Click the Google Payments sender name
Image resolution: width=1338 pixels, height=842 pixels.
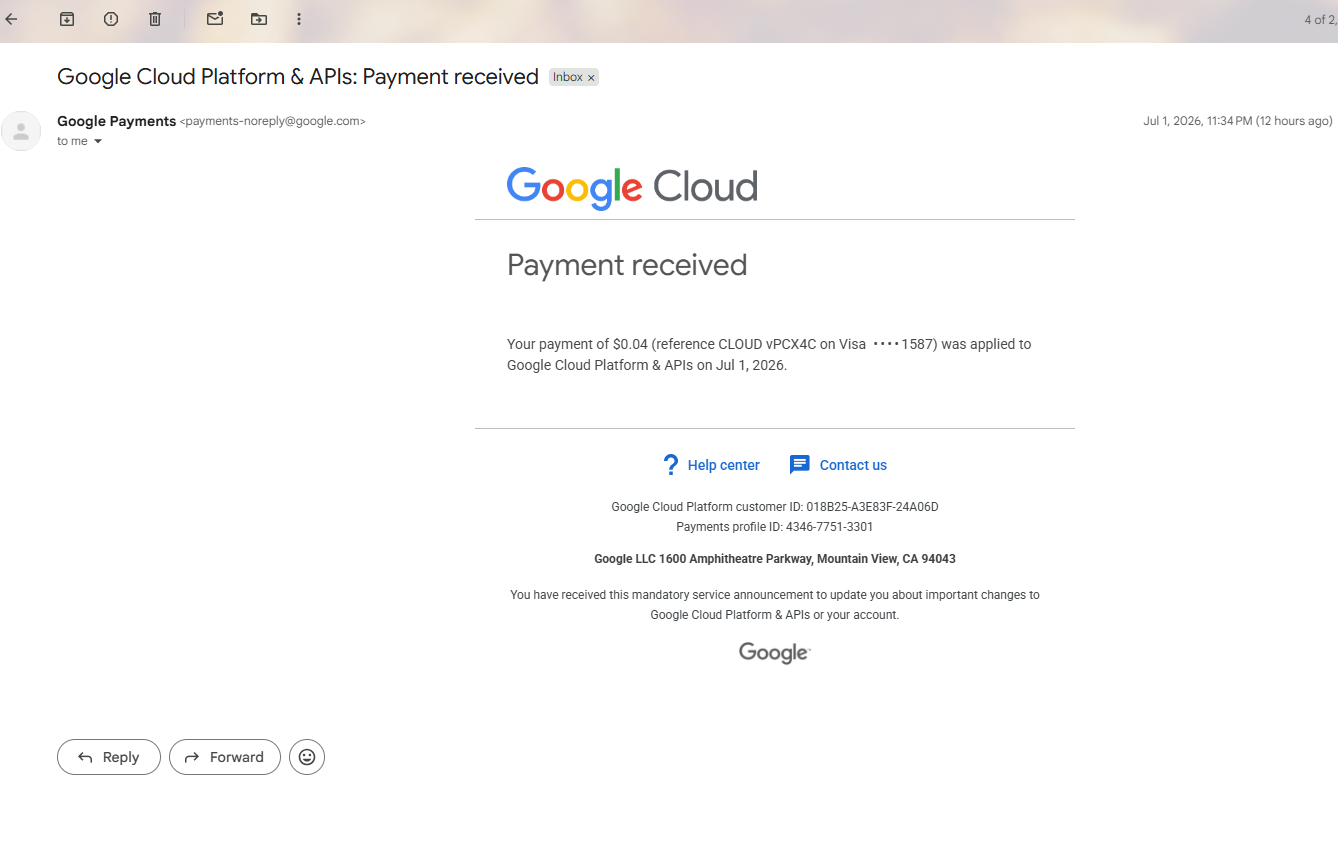coord(116,121)
